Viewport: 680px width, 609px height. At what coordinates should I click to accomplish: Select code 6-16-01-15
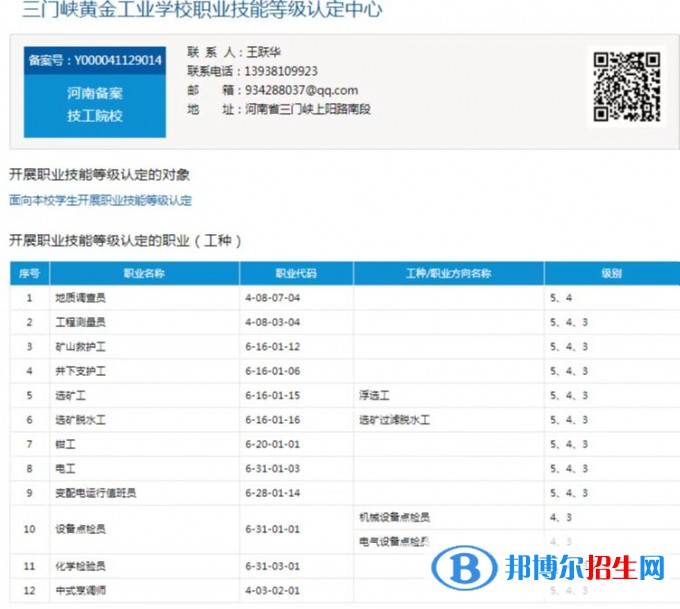[273, 395]
